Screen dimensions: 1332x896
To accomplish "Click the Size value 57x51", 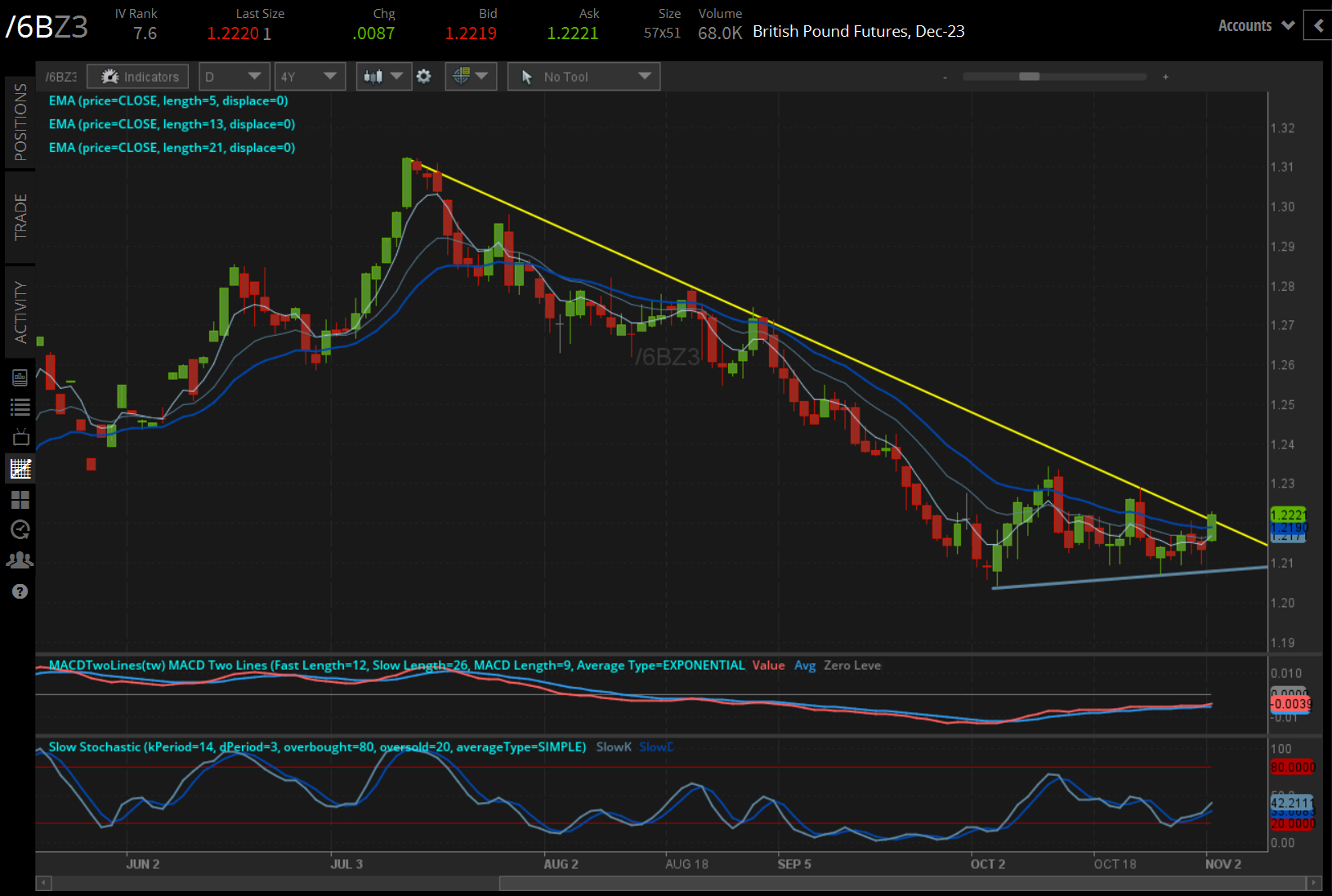I will (x=662, y=33).
